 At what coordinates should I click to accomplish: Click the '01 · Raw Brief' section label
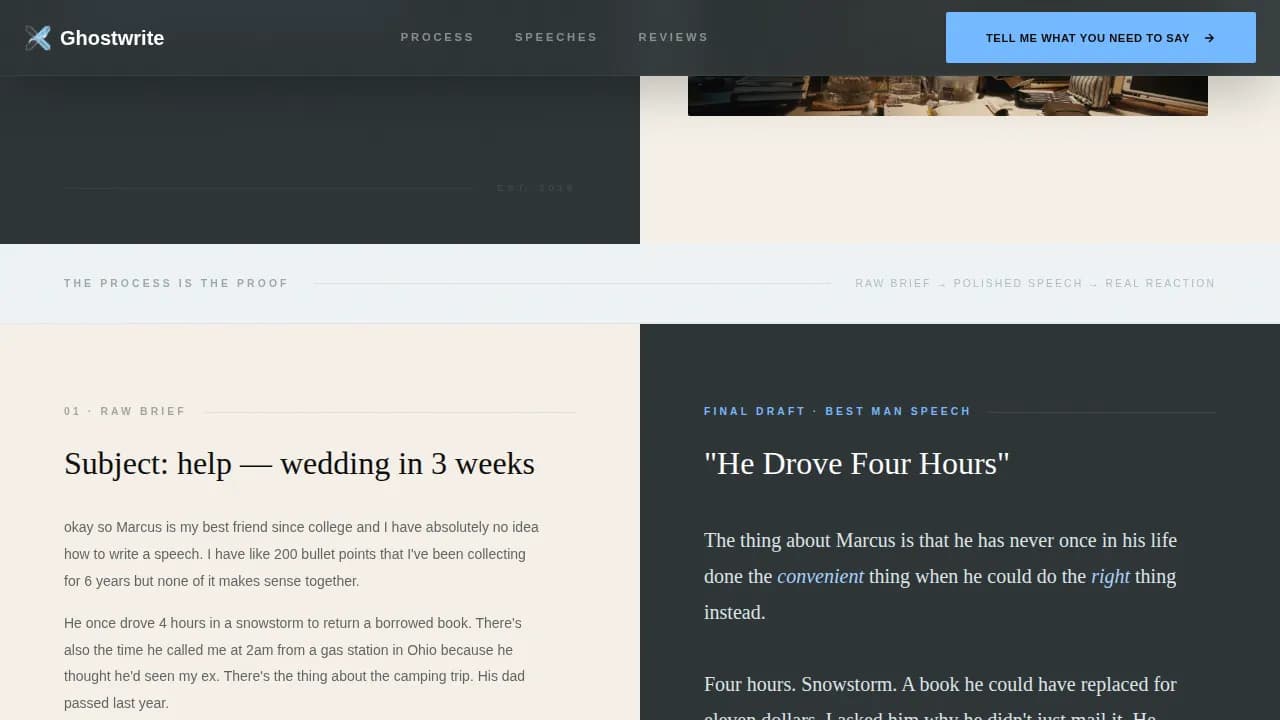pos(125,411)
